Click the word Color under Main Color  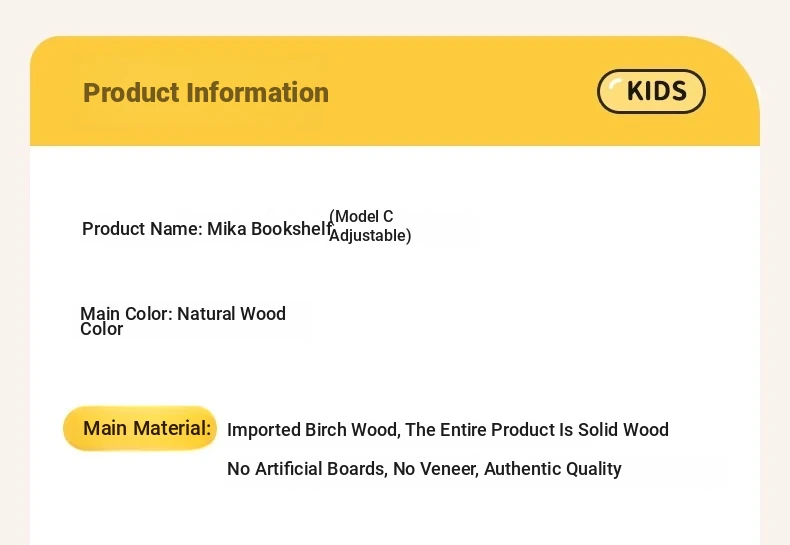101,329
